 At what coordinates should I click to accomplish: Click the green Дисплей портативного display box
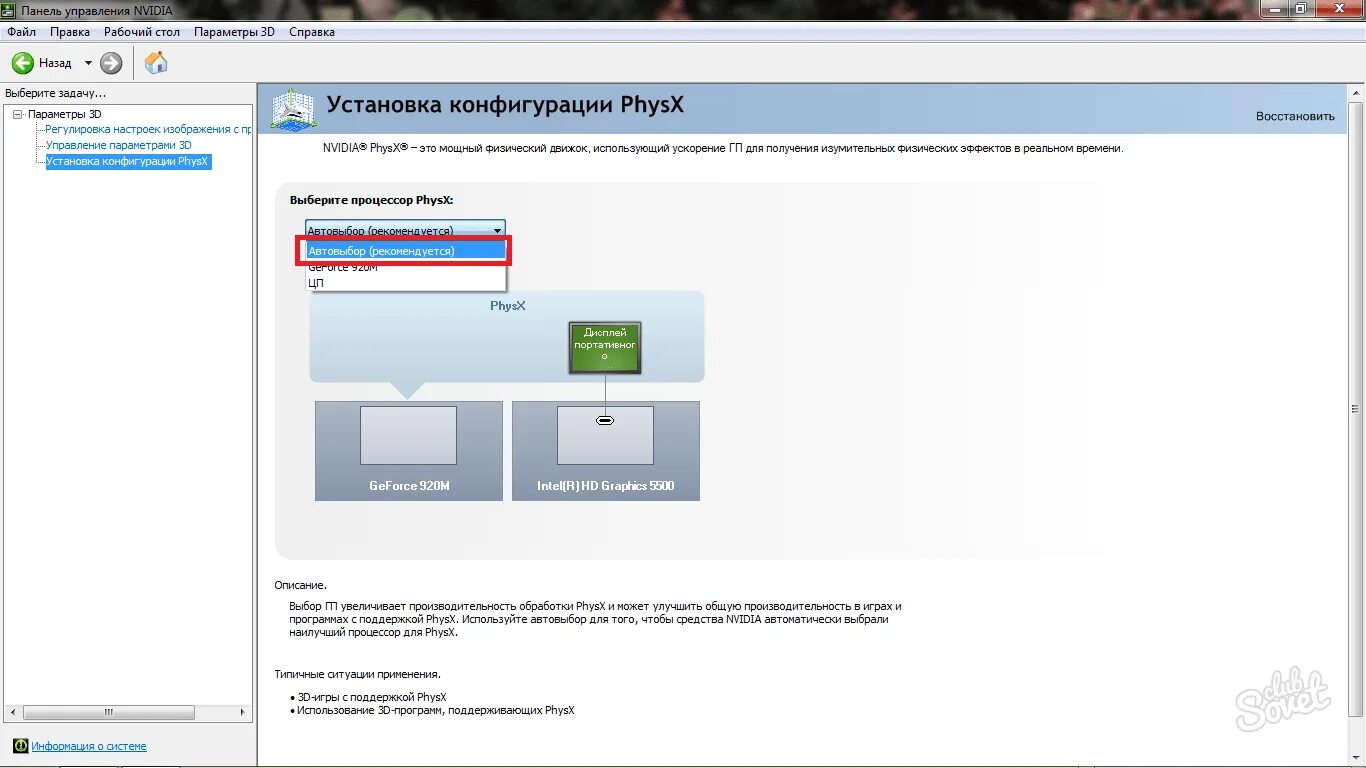click(604, 348)
